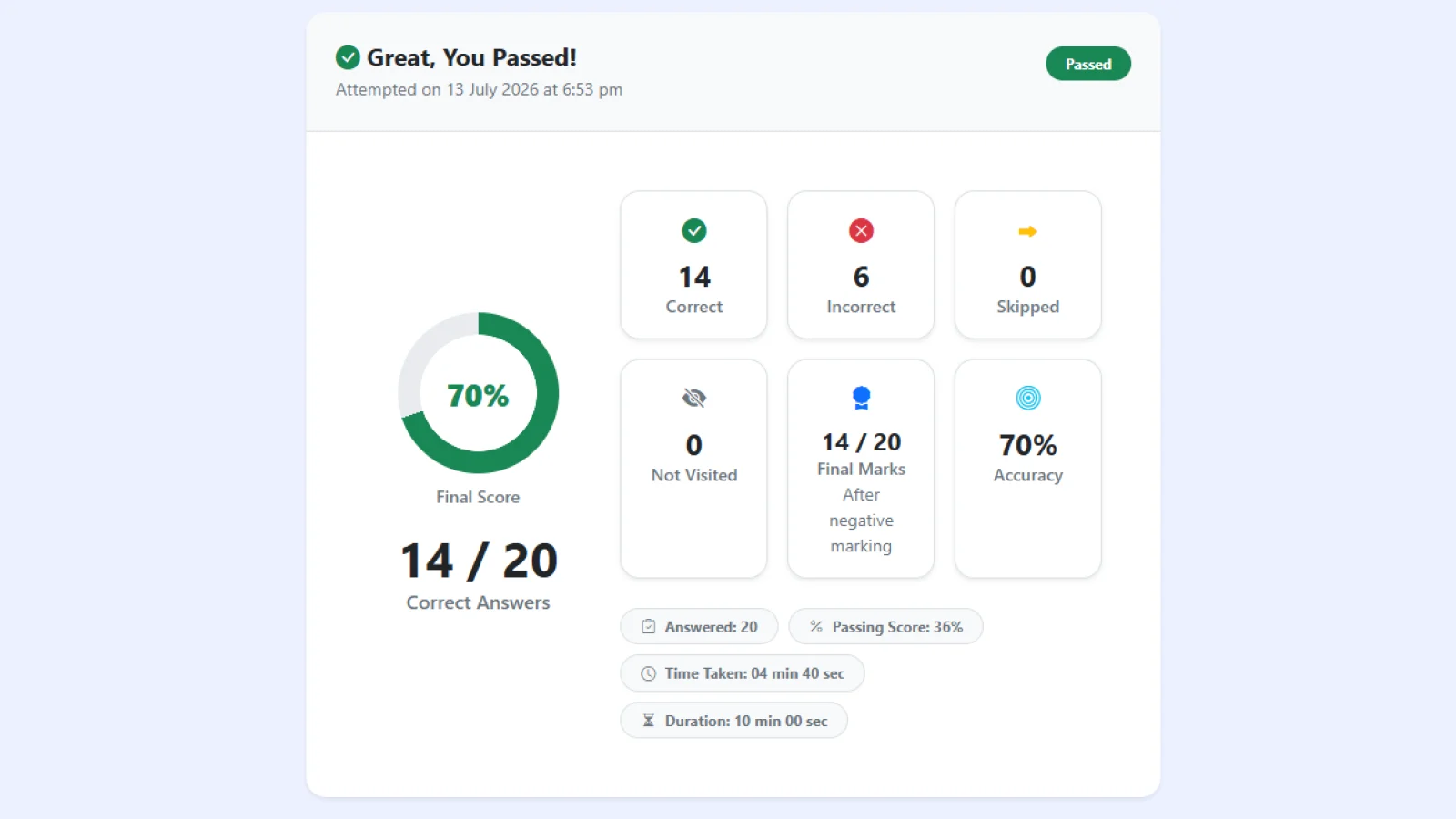Click the '14' value in Correct card
1456x819 pixels.
click(x=694, y=277)
